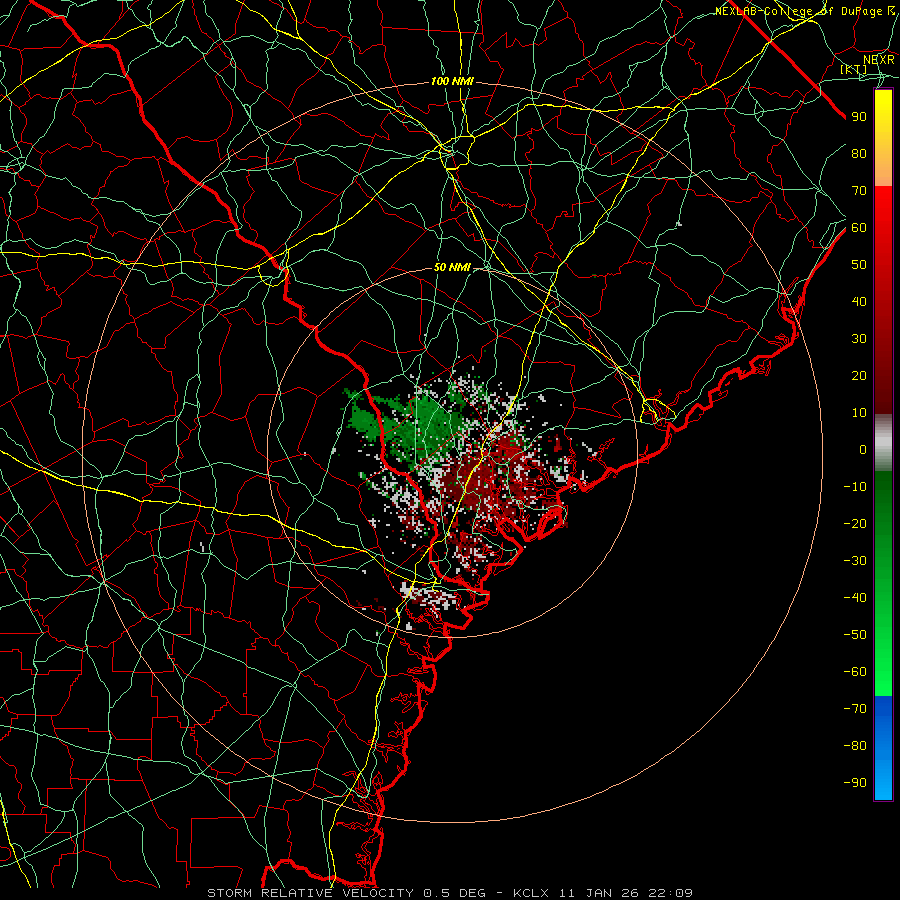The image size is (900, 900).
Task: Click the 20 value on velocity scale
Action: click(859, 375)
